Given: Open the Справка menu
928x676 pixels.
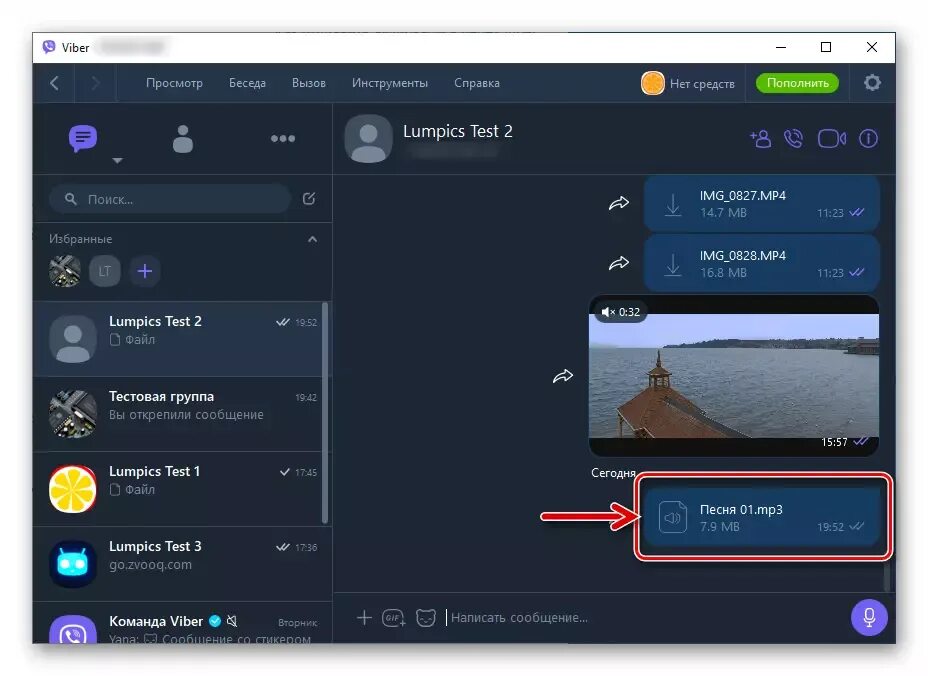Looking at the screenshot, I should click(x=476, y=83).
